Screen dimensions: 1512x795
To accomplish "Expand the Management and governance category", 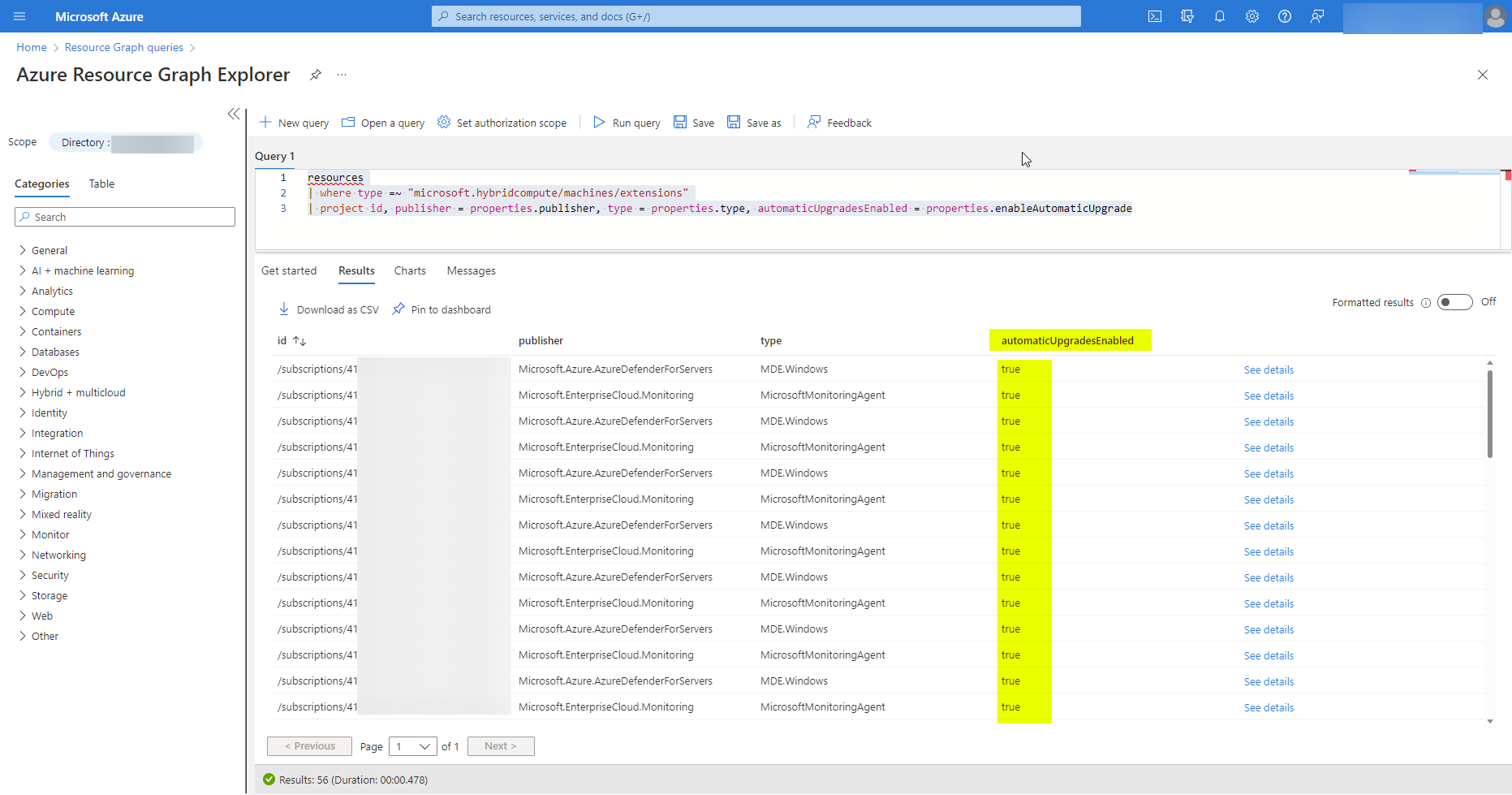I will point(23,473).
